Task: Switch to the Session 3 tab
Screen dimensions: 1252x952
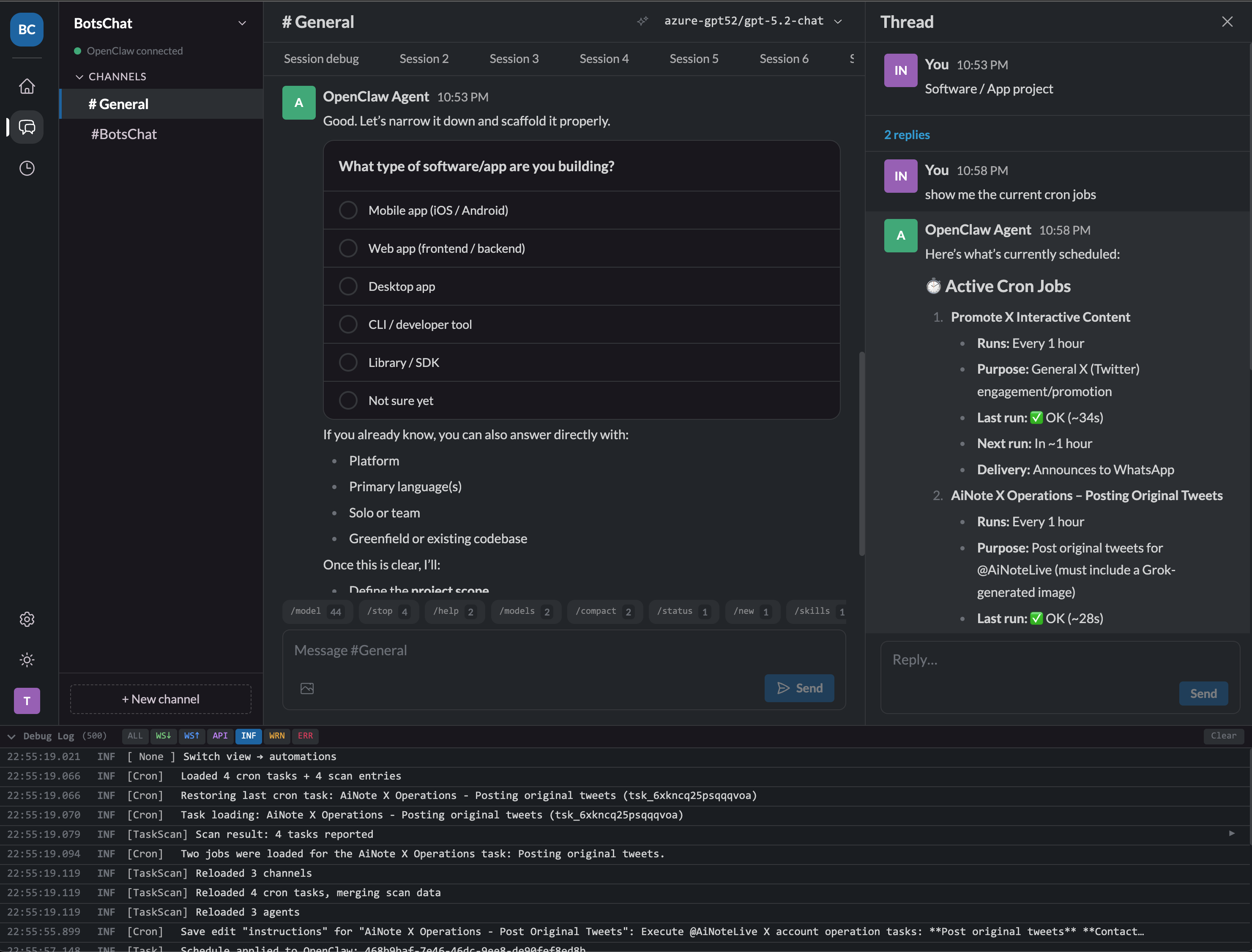Action: [513, 58]
